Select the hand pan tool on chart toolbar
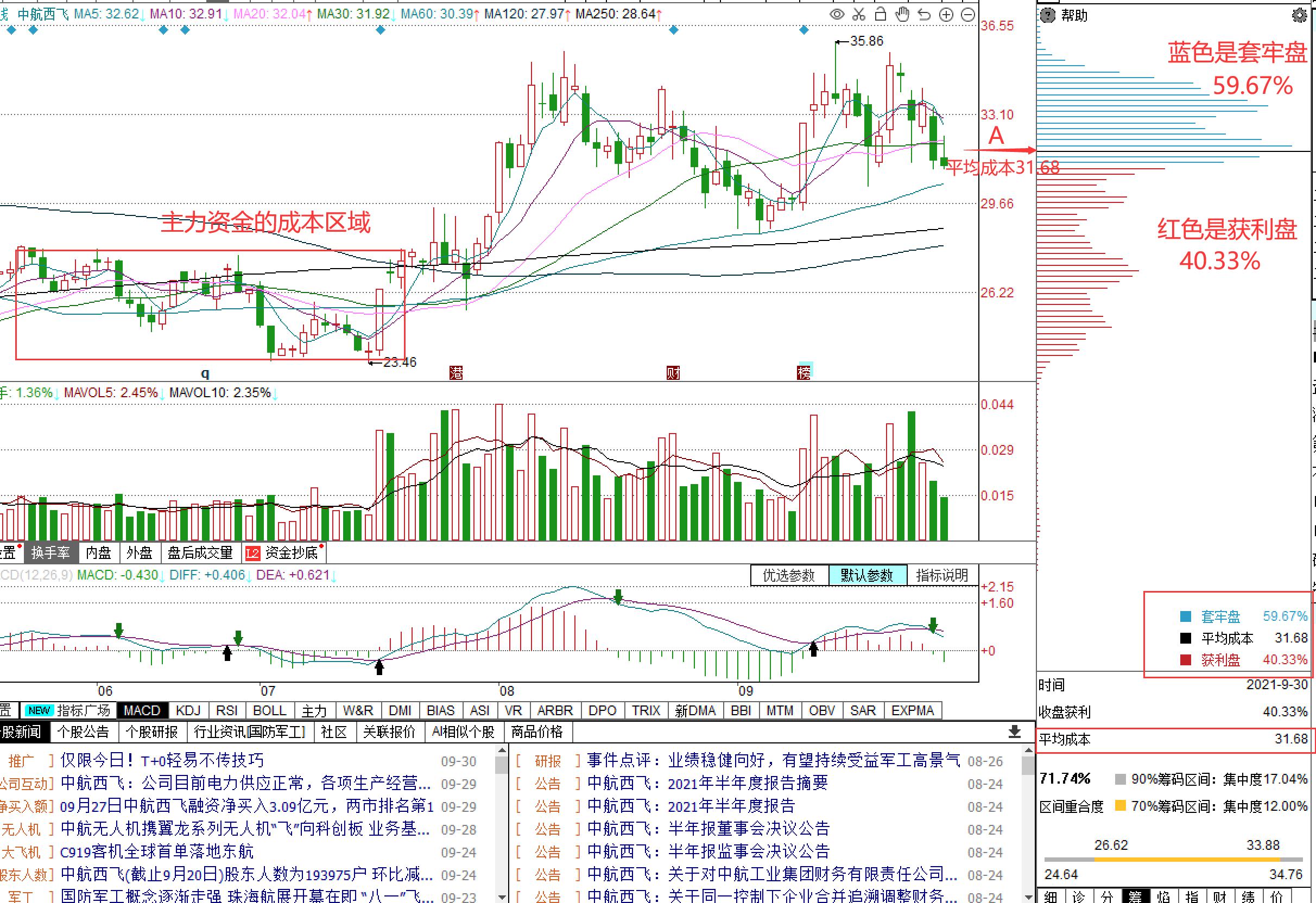The height and width of the screenshot is (903, 1316). [902, 15]
